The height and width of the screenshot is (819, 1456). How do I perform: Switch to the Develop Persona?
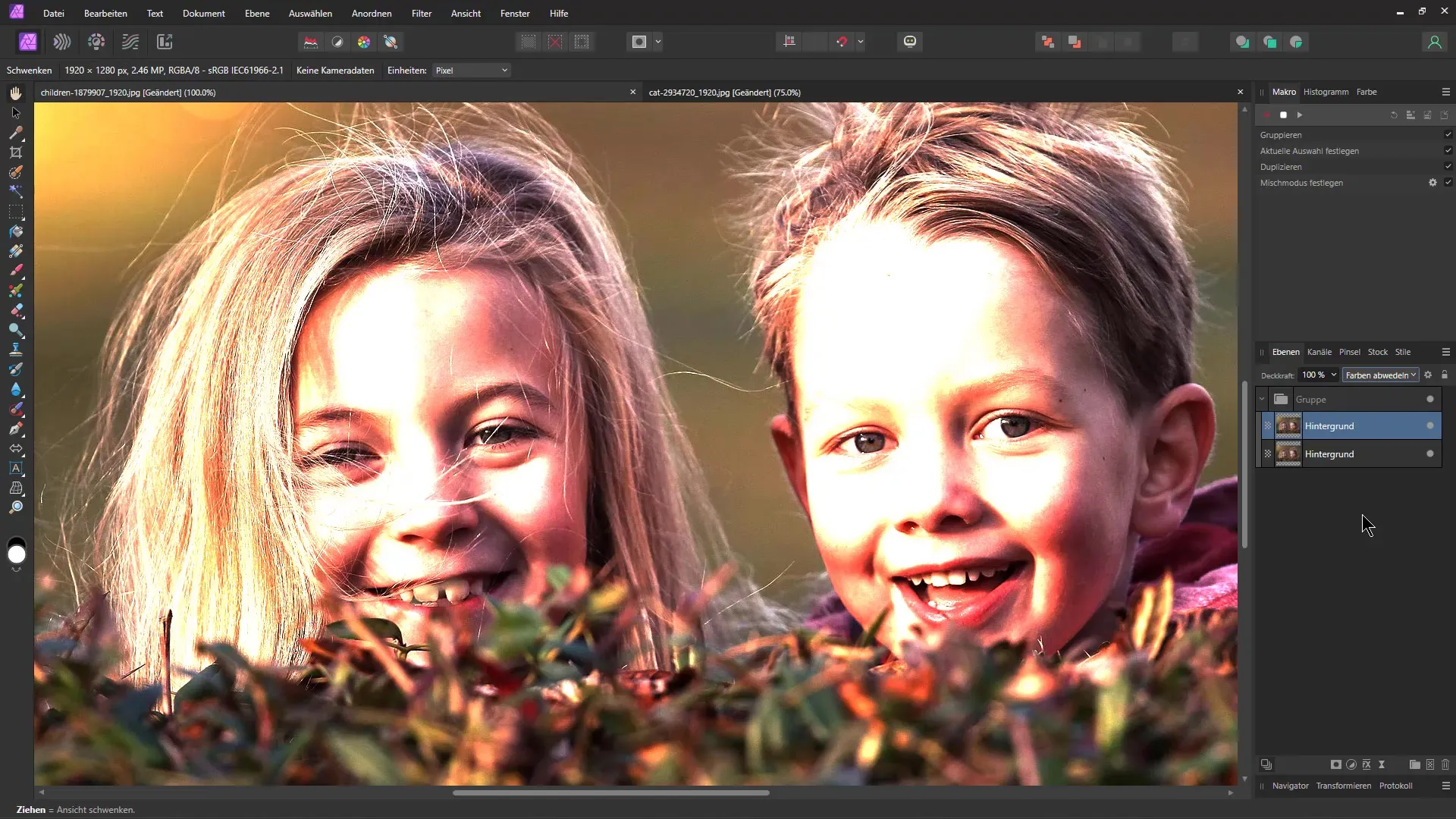(96, 42)
